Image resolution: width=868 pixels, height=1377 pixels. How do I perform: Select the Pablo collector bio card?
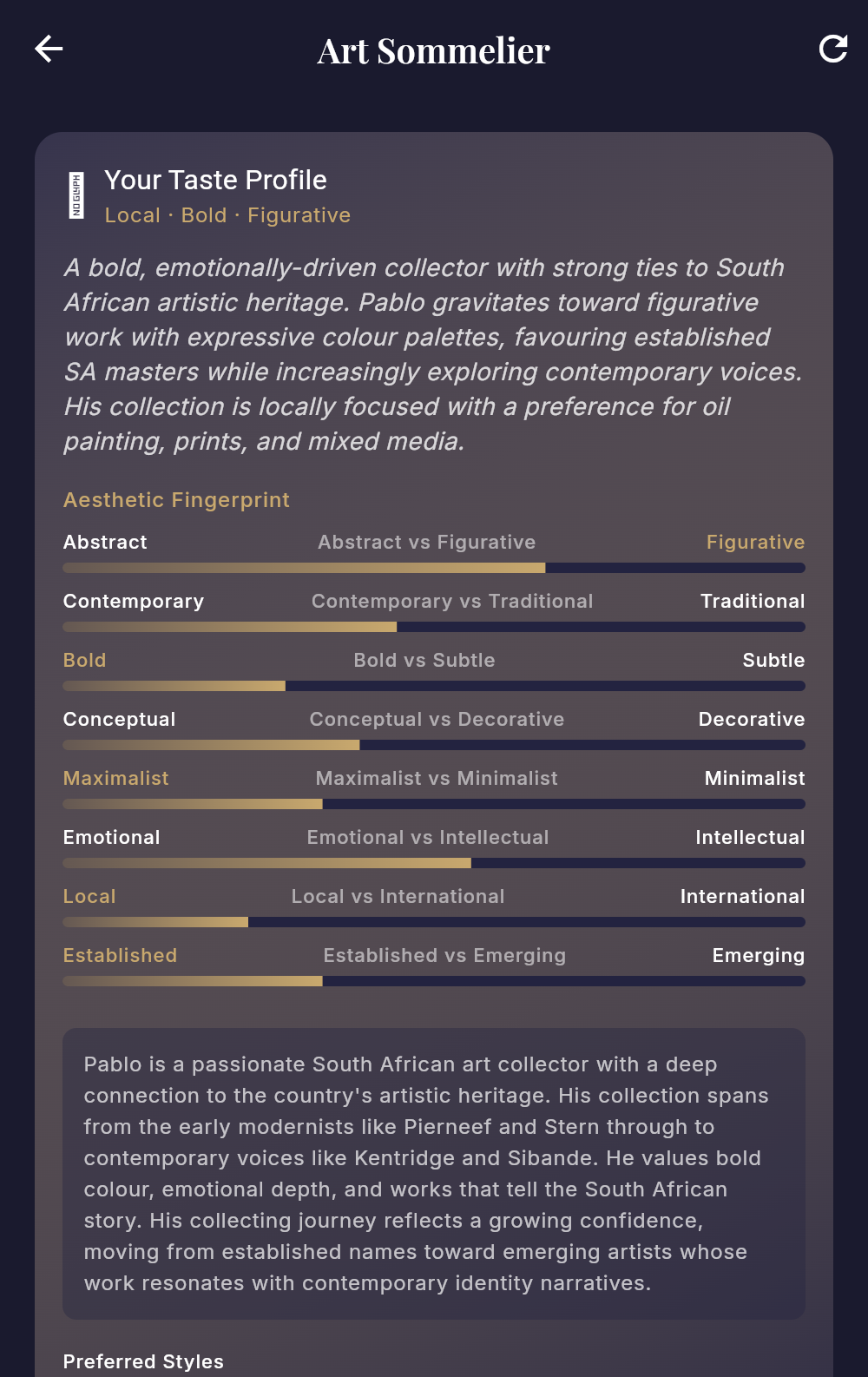point(434,1176)
